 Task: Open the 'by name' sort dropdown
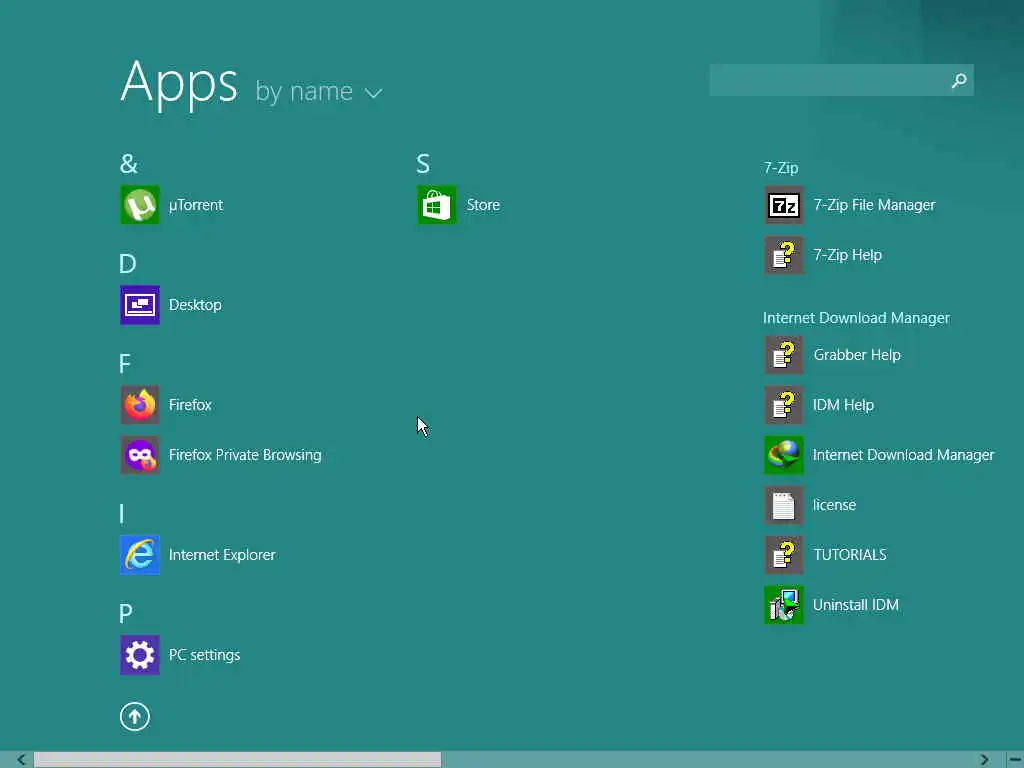[319, 91]
